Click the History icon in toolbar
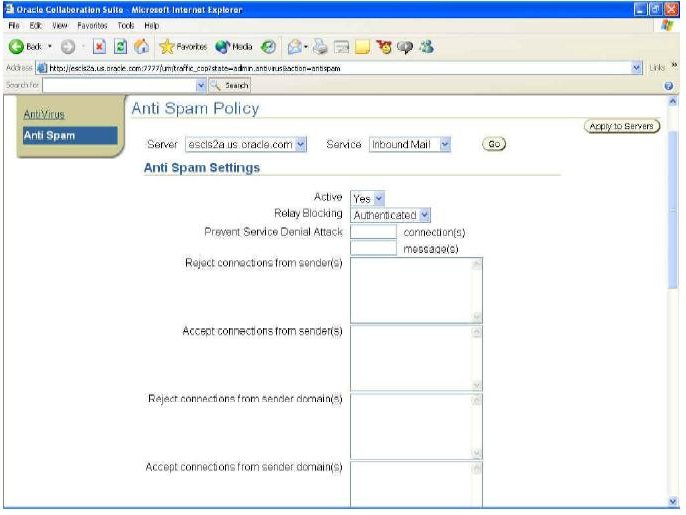This screenshot has height=515, width=686. pyautogui.click(x=268, y=47)
